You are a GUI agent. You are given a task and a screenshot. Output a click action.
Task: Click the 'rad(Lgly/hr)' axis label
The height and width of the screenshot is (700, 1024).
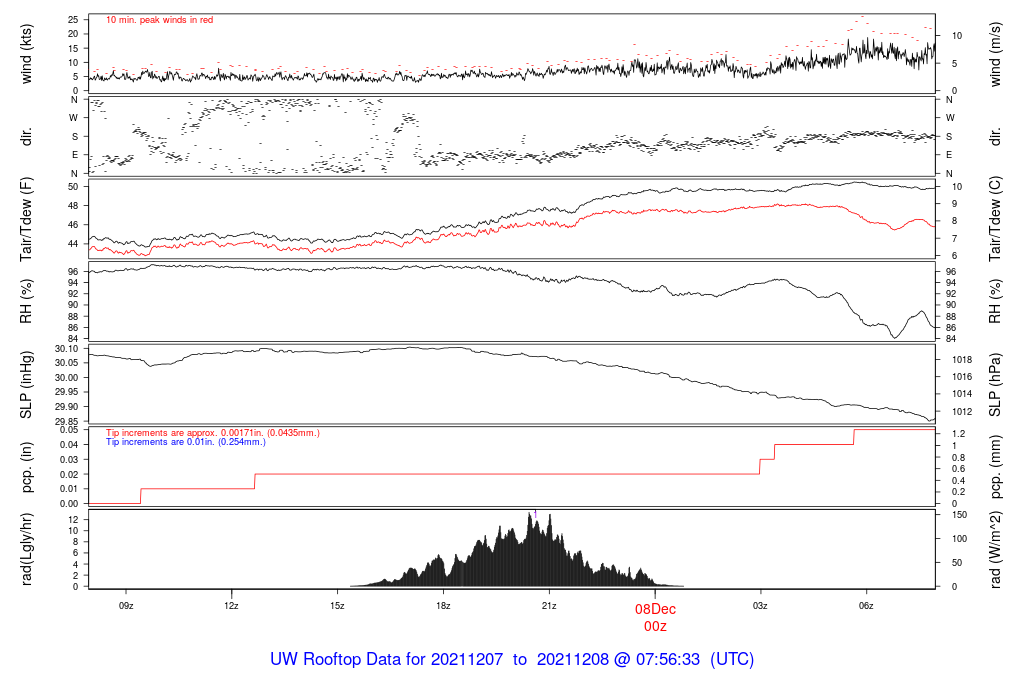[26, 549]
